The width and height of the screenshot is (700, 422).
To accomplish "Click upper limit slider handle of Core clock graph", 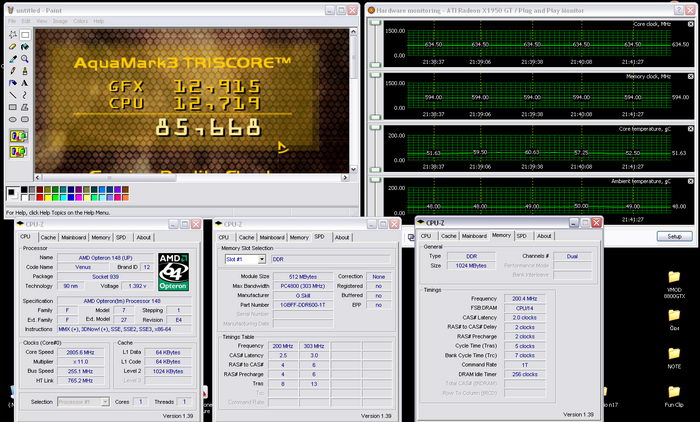I will pyautogui.click(x=375, y=23).
